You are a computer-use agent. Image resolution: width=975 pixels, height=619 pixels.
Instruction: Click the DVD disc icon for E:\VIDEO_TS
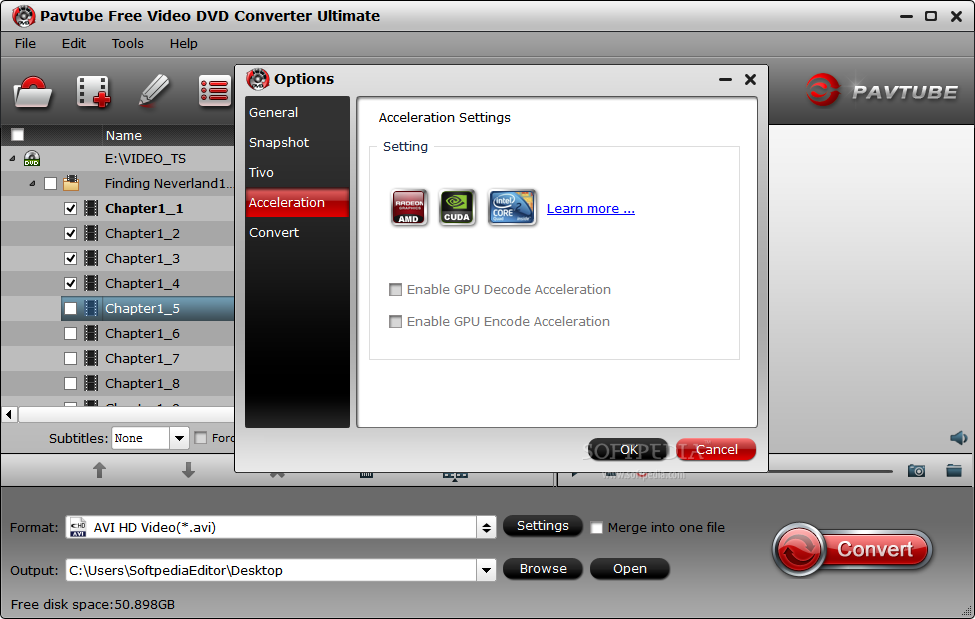[32, 159]
